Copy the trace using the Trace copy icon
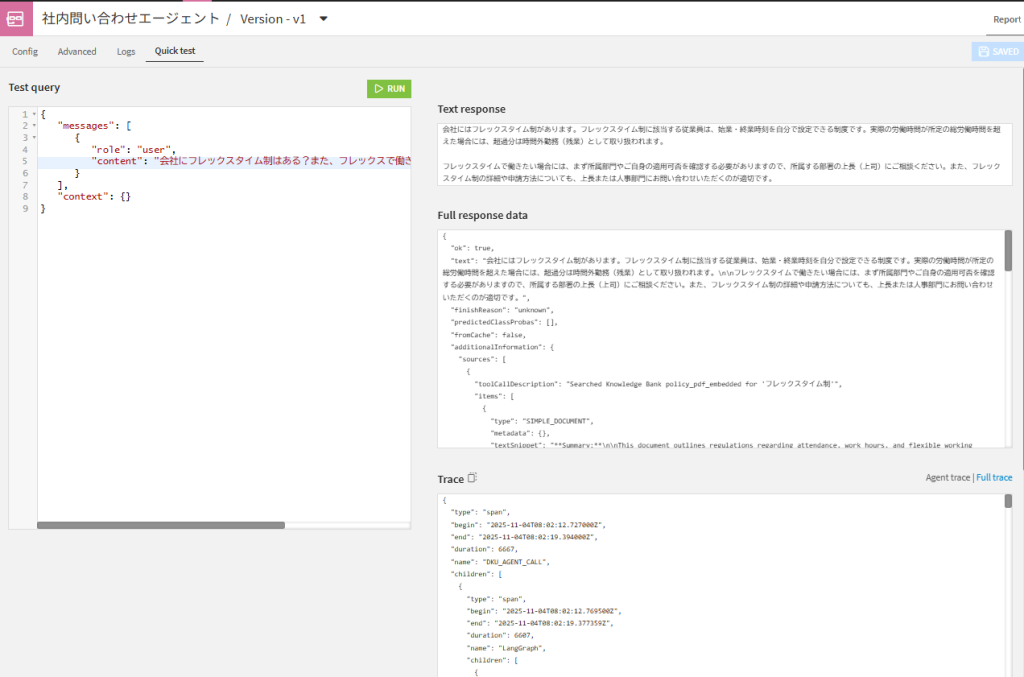1024x677 pixels. pos(474,478)
